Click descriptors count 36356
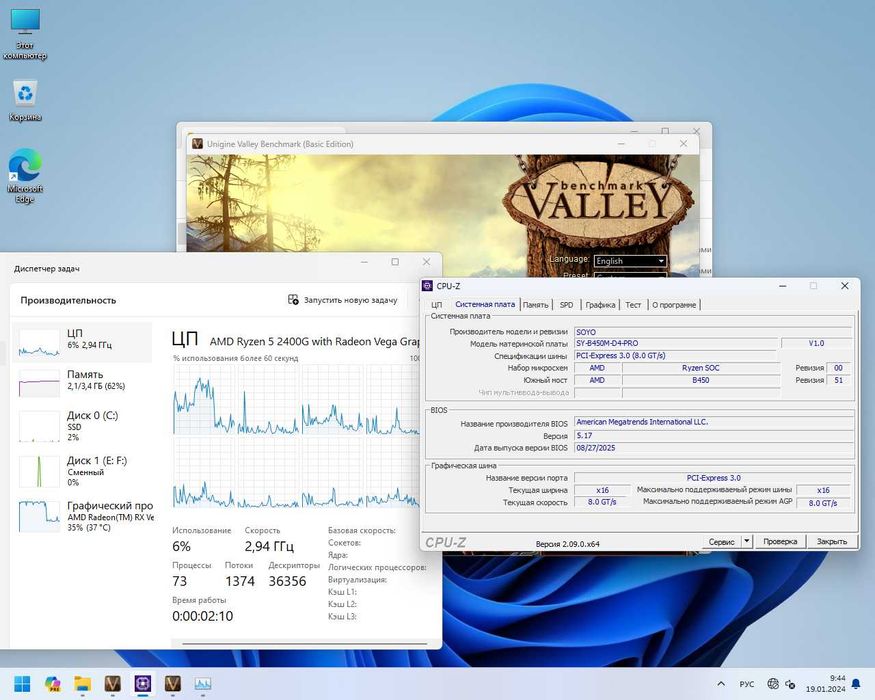The image size is (875, 700). pyautogui.click(x=287, y=581)
